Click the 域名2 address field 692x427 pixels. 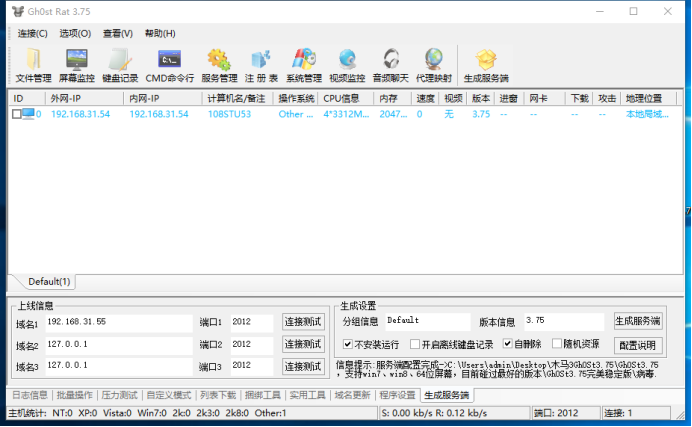coord(119,345)
